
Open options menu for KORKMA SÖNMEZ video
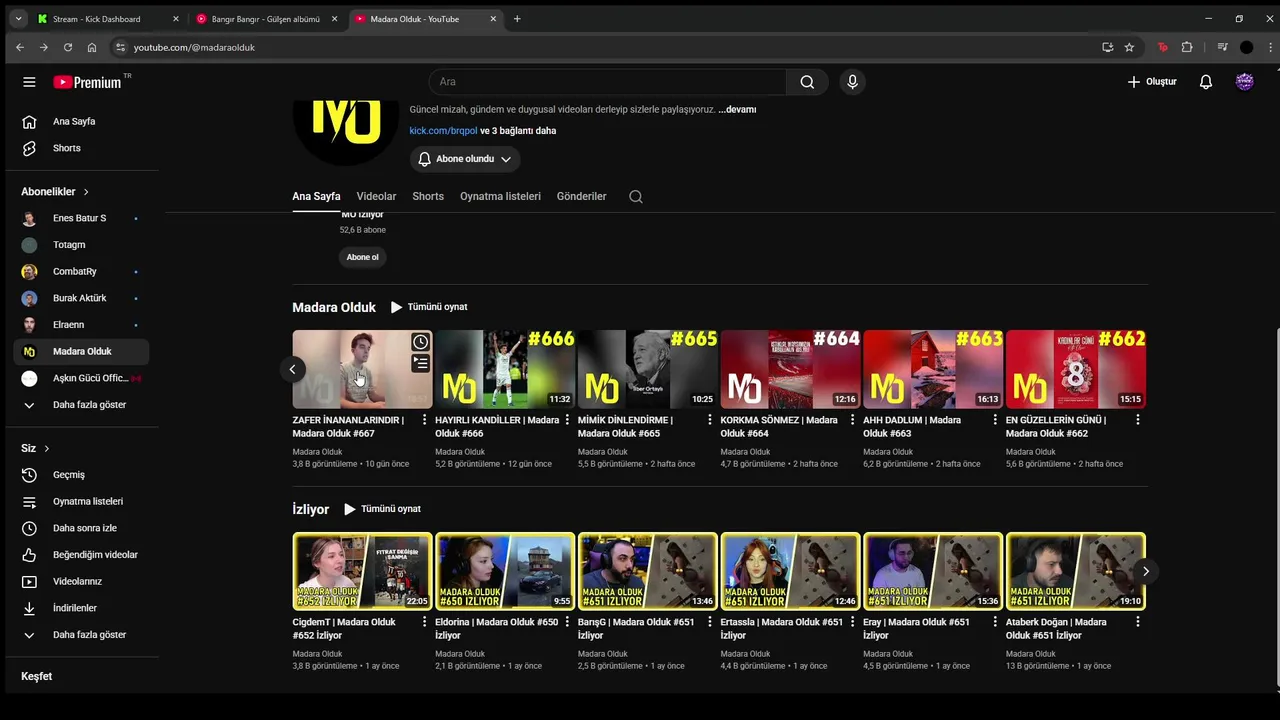(x=853, y=420)
